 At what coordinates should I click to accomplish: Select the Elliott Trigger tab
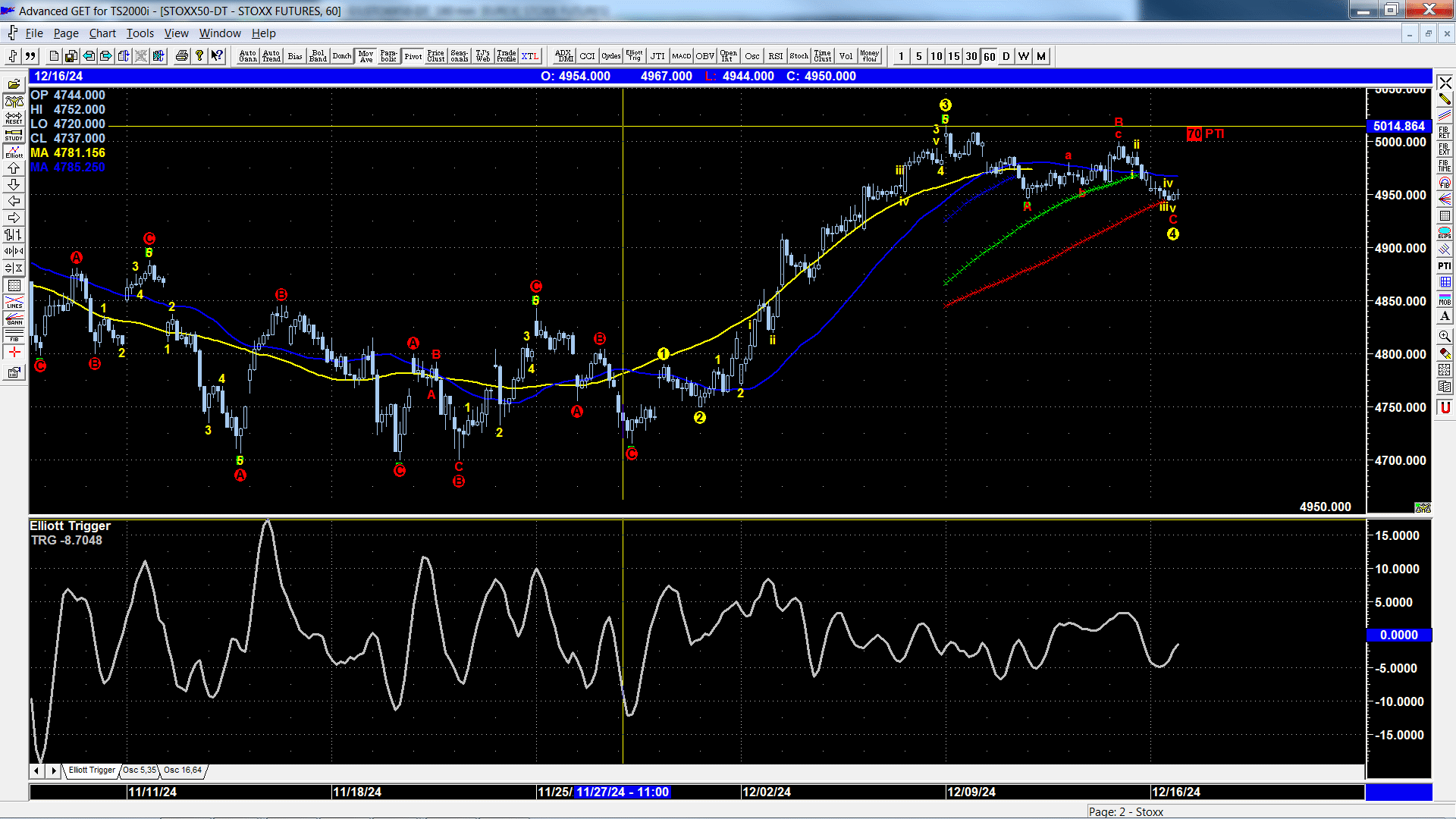coord(92,770)
